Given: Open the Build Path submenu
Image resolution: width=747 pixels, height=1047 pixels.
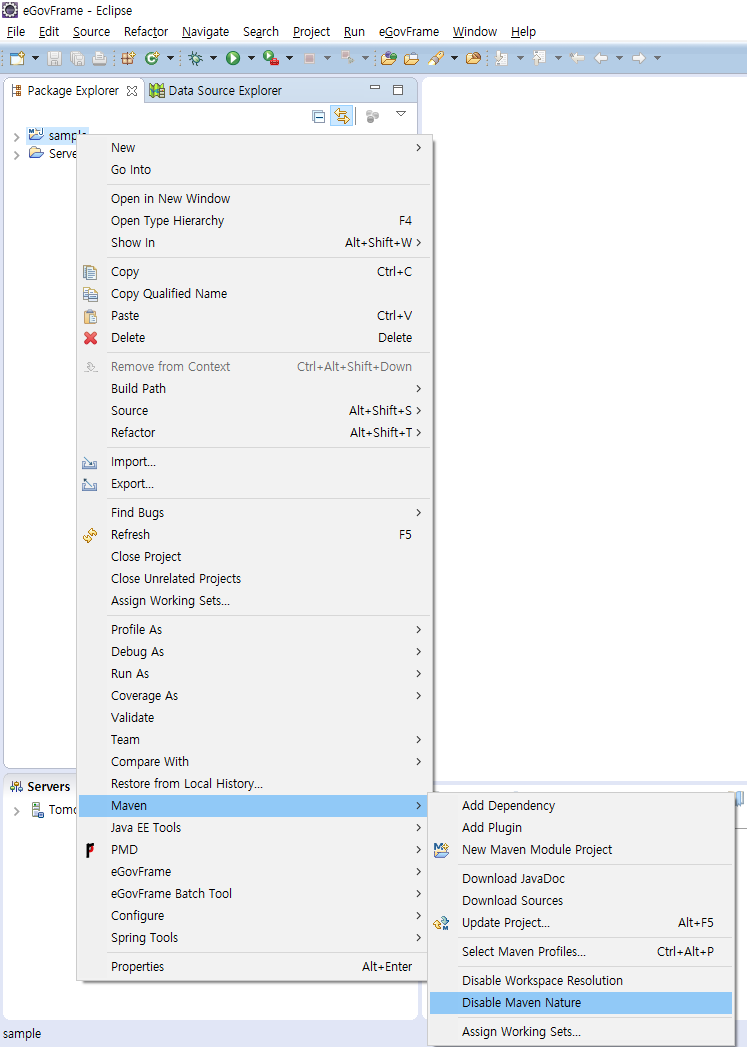Looking at the screenshot, I should (x=138, y=389).
